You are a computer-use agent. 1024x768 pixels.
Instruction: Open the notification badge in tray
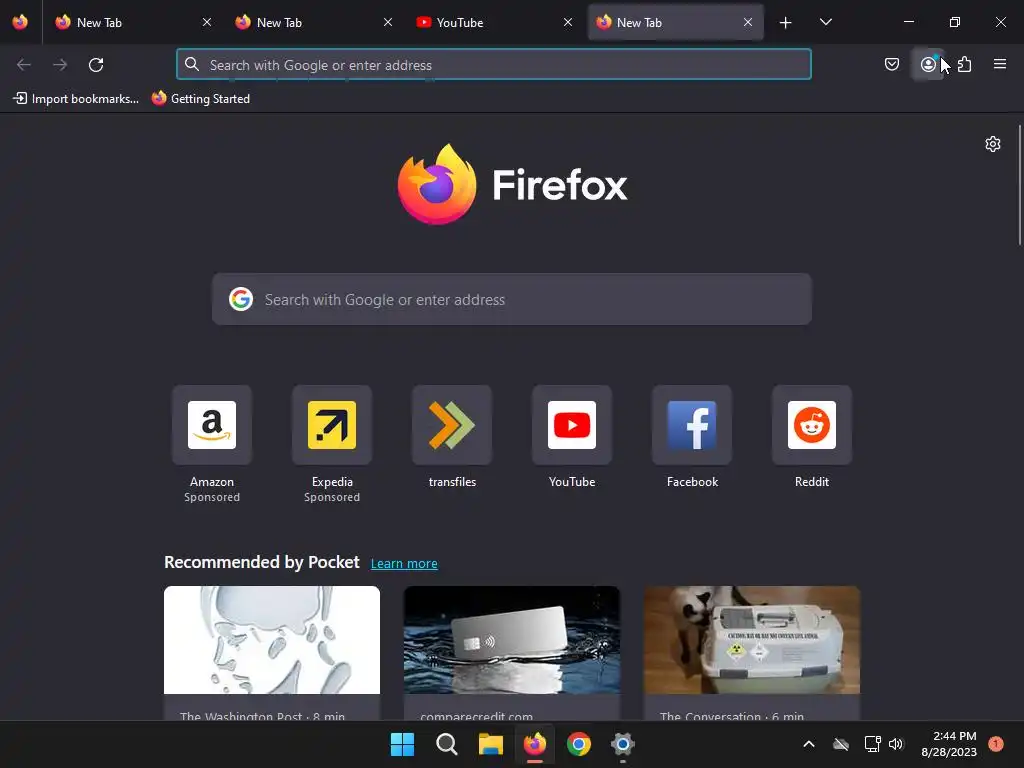pos(996,744)
